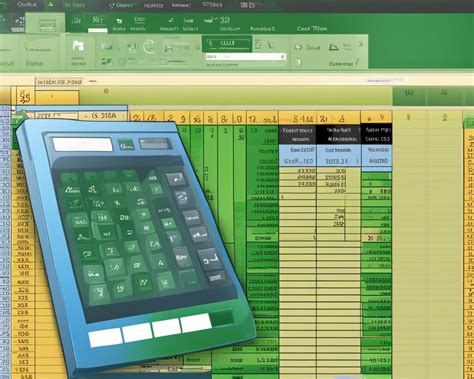Click the people icon in ribbon
The width and height of the screenshot is (474, 379).
(x=168, y=47)
